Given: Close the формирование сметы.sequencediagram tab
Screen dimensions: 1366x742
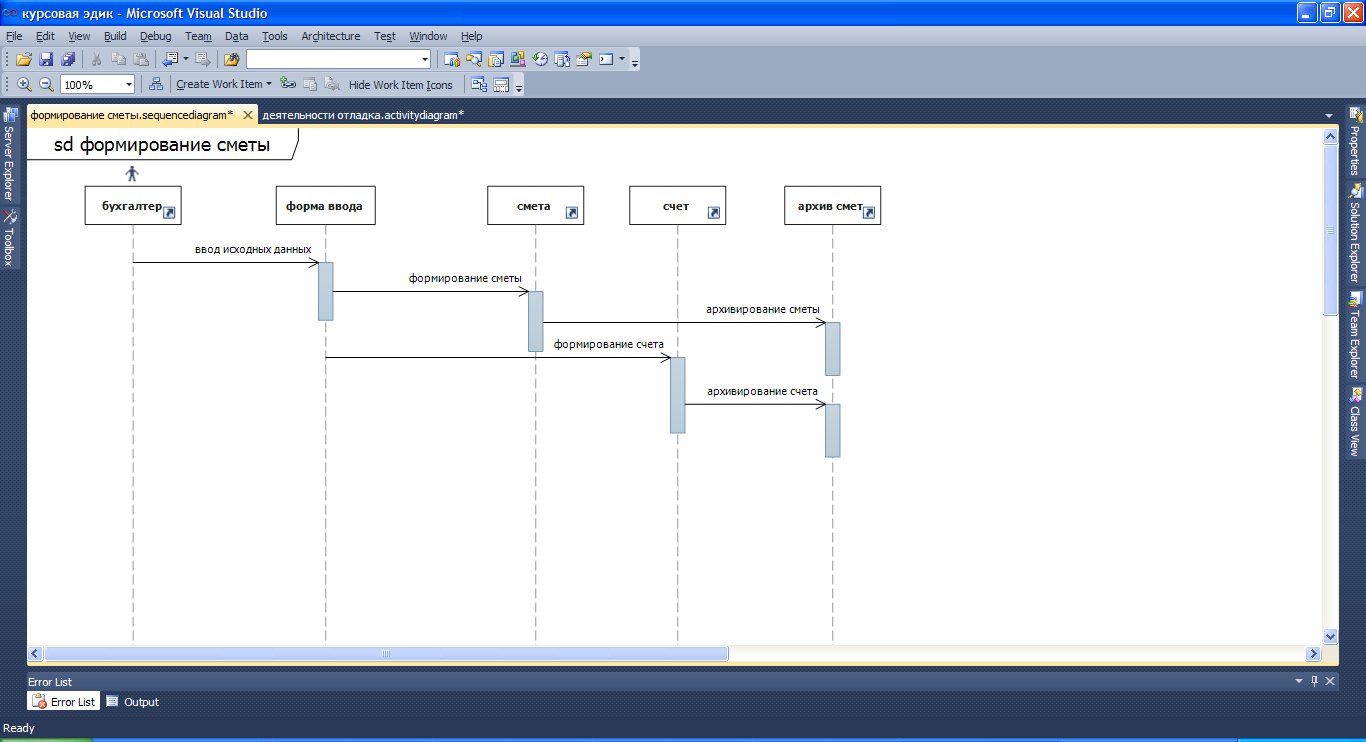Looking at the screenshot, I should 248,115.
